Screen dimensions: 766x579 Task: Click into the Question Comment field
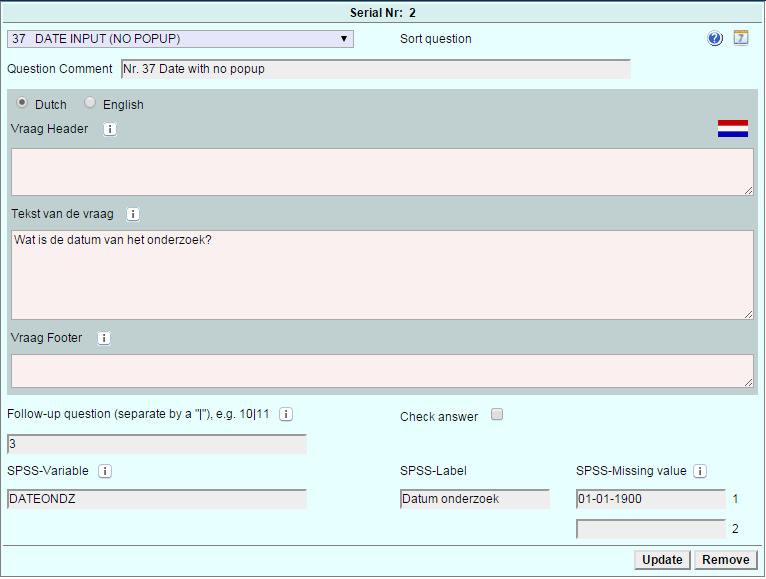[375, 69]
